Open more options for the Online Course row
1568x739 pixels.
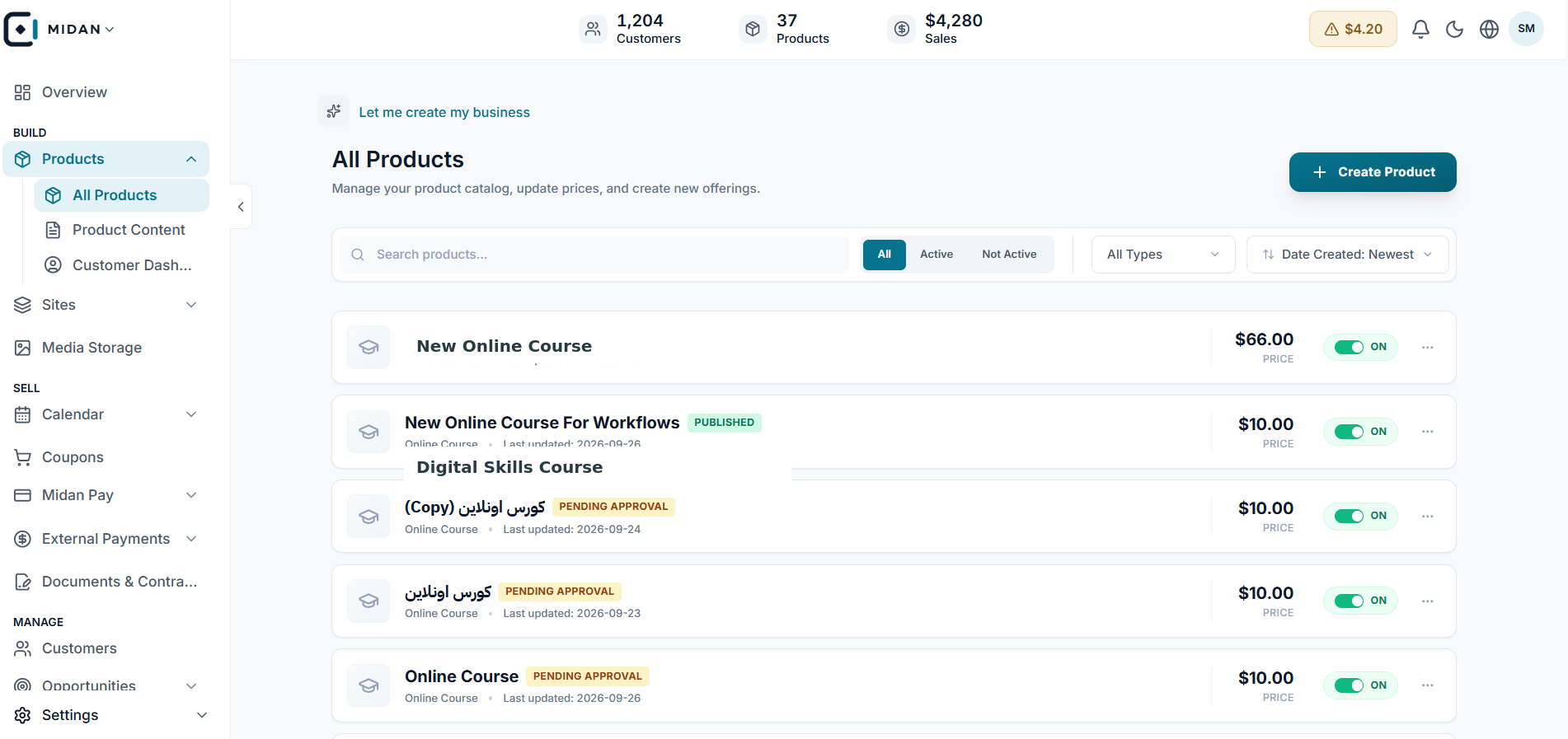point(1428,685)
